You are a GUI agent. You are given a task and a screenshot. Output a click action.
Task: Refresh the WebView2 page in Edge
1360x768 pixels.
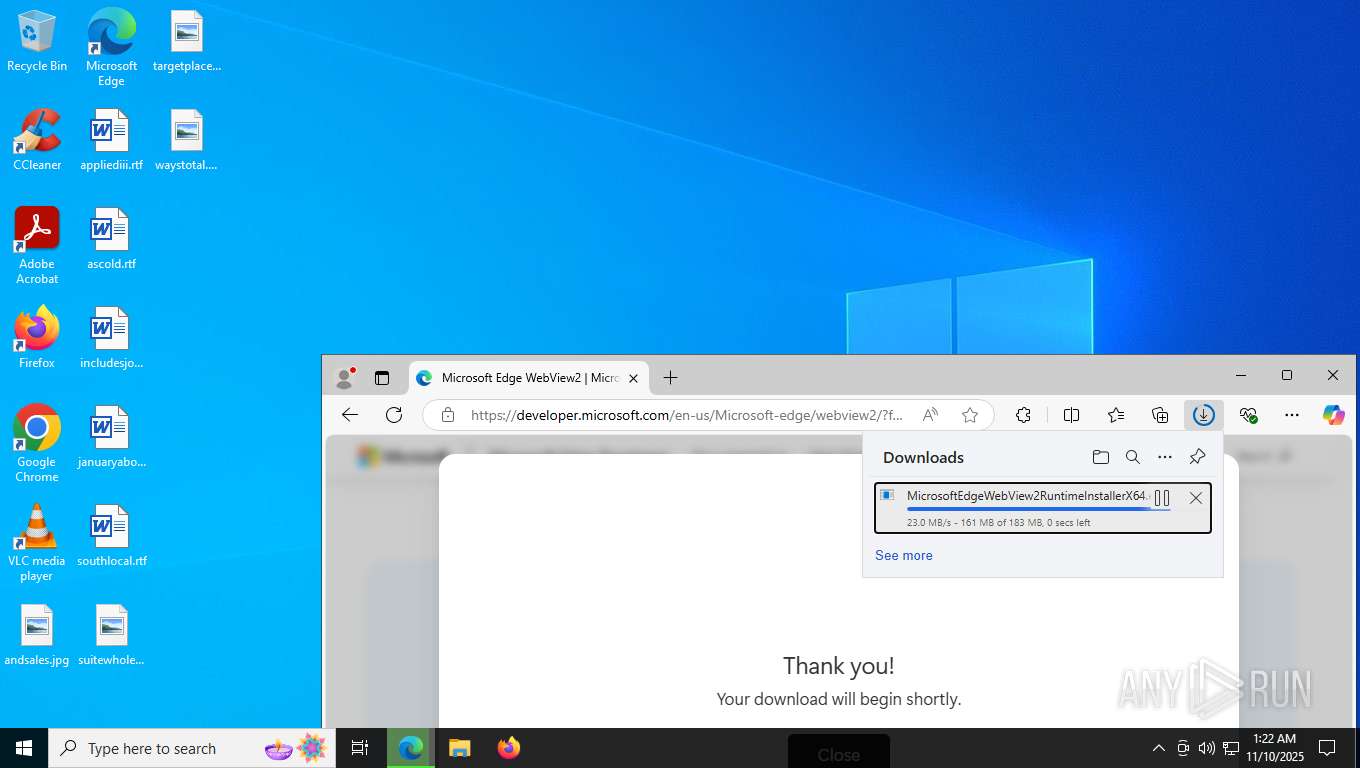tap(394, 414)
